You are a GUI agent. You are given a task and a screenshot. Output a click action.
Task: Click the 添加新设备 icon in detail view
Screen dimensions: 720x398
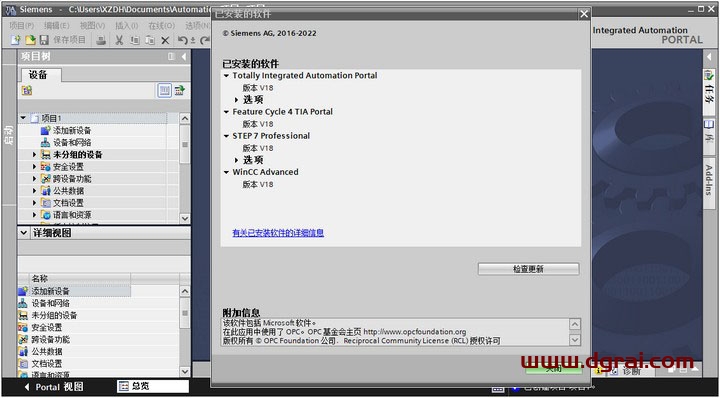tap(23, 291)
